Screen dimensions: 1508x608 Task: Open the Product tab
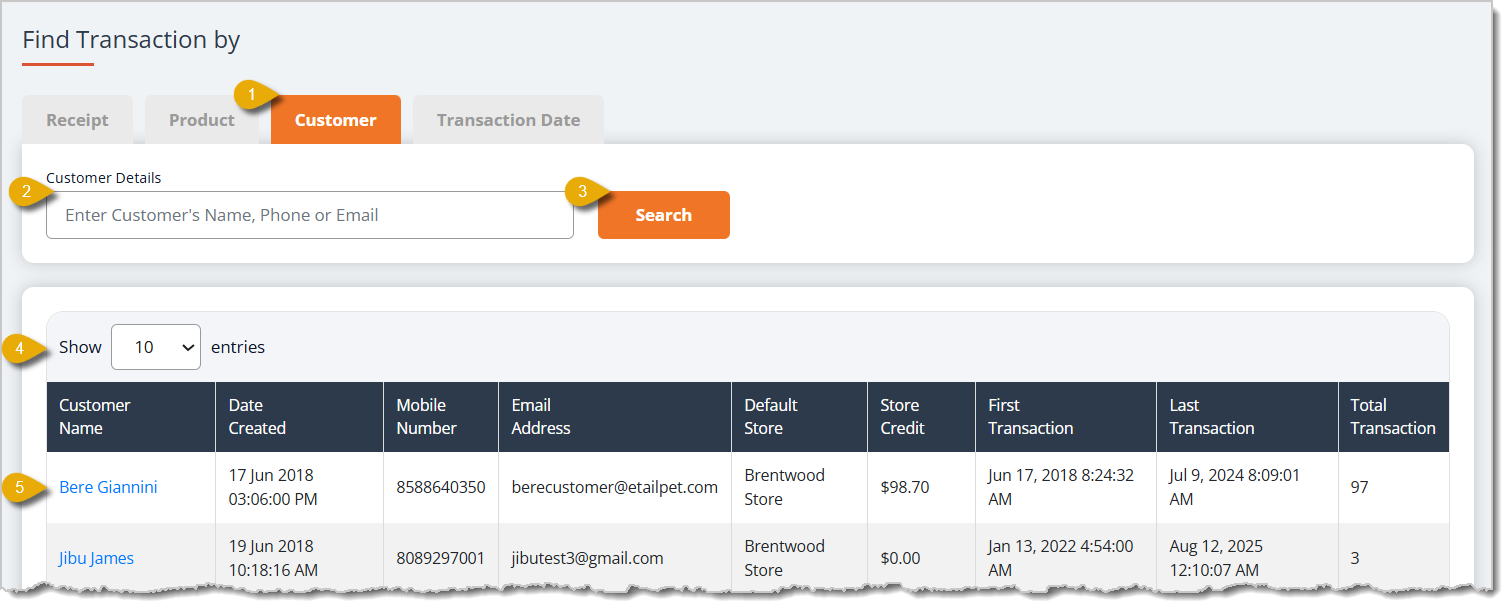(x=202, y=120)
